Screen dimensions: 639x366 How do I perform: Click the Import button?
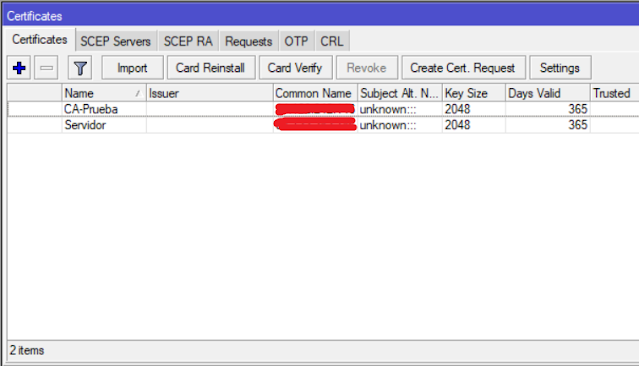[x=132, y=68]
